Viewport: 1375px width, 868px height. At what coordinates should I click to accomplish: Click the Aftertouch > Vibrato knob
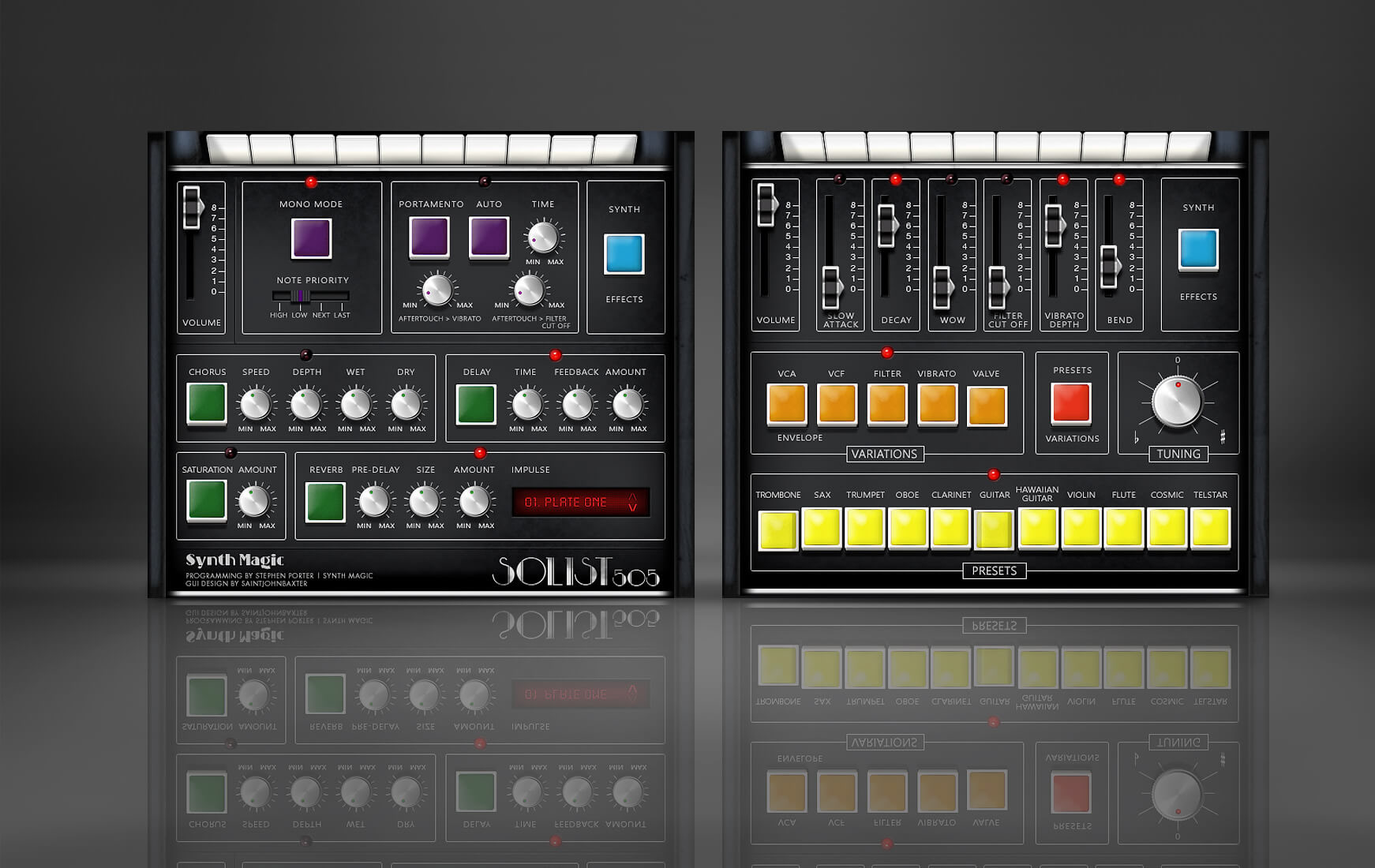coord(436,290)
